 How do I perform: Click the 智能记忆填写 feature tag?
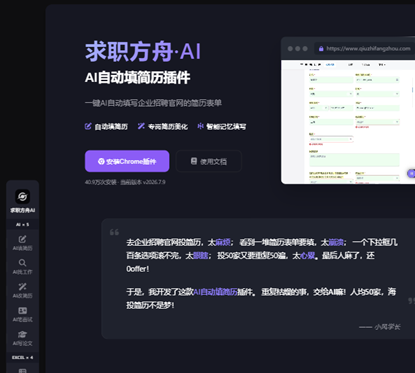222,127
